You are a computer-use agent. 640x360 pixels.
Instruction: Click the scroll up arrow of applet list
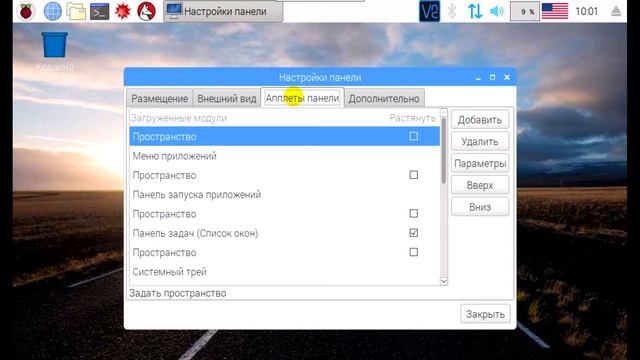pyautogui.click(x=444, y=112)
